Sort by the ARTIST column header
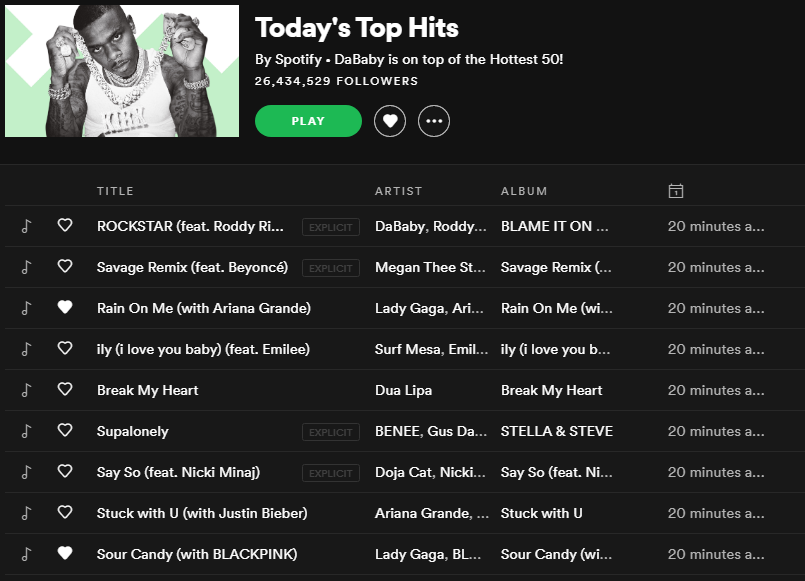805x581 pixels. [398, 191]
